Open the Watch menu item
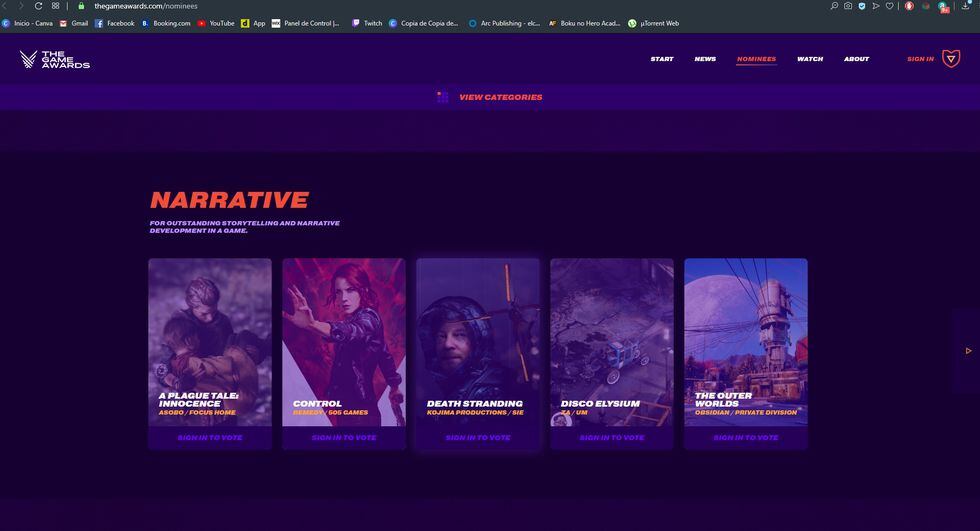980x531 pixels. [x=809, y=59]
